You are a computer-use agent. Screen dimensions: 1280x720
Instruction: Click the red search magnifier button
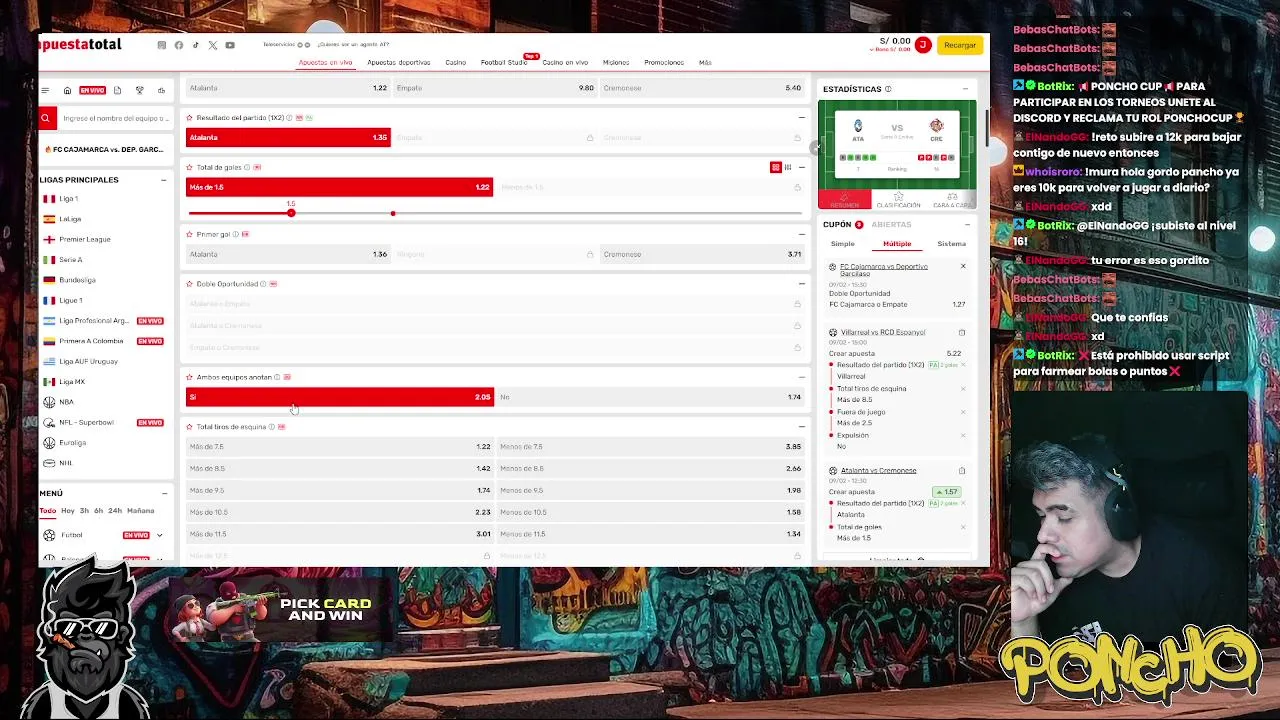click(x=45, y=118)
